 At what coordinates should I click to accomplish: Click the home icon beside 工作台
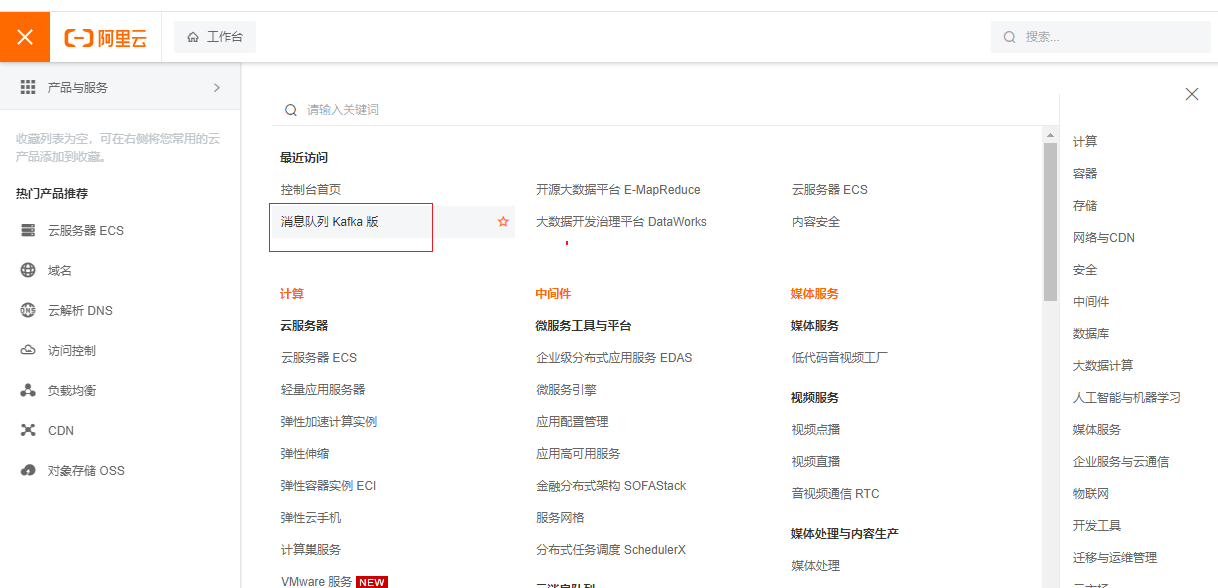193,37
